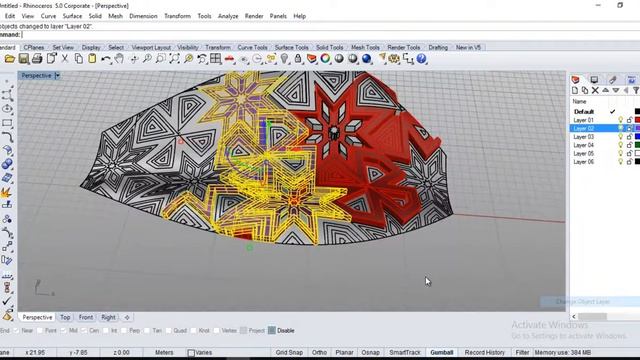Open the Perspective viewport dropdown arrow
Image resolution: width=640 pixels, height=360 pixels.
(57, 76)
